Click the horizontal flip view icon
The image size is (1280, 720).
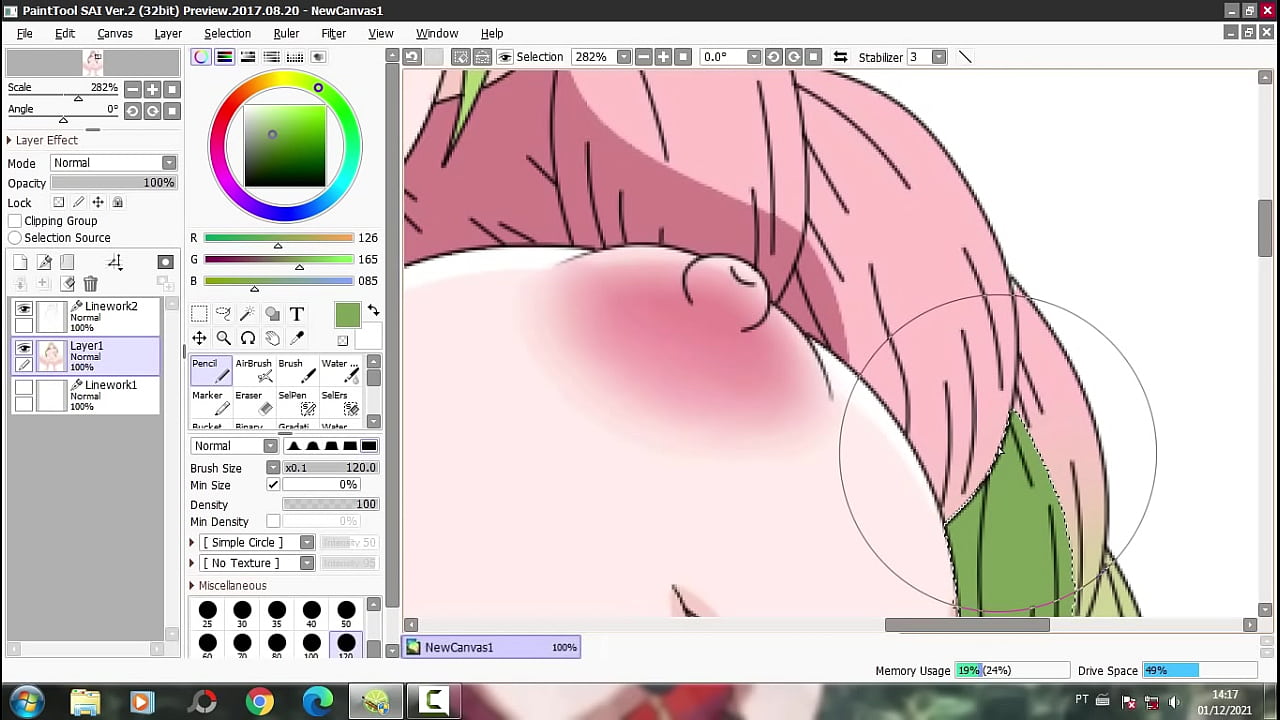point(840,57)
